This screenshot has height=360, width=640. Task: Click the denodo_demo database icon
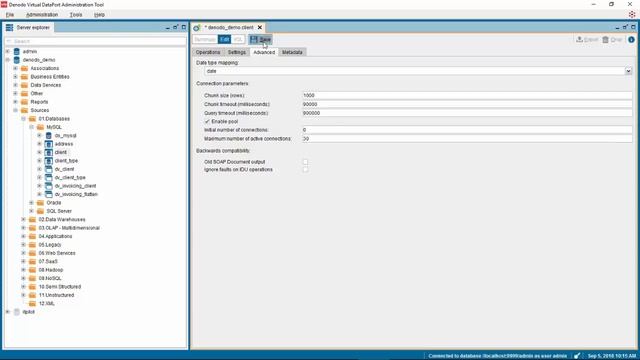tap(17, 60)
